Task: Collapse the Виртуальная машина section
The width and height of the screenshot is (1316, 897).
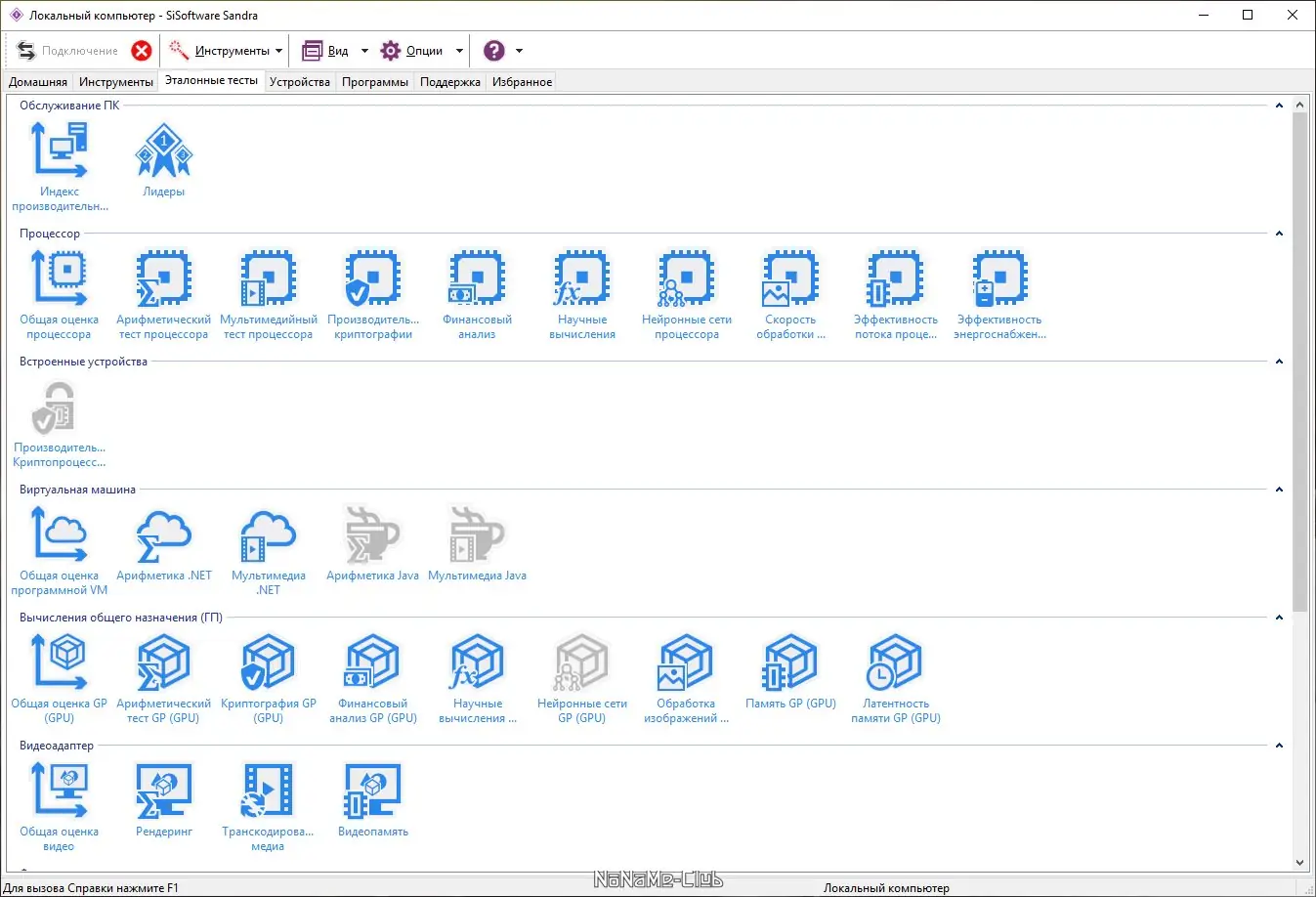Action: click(1279, 490)
